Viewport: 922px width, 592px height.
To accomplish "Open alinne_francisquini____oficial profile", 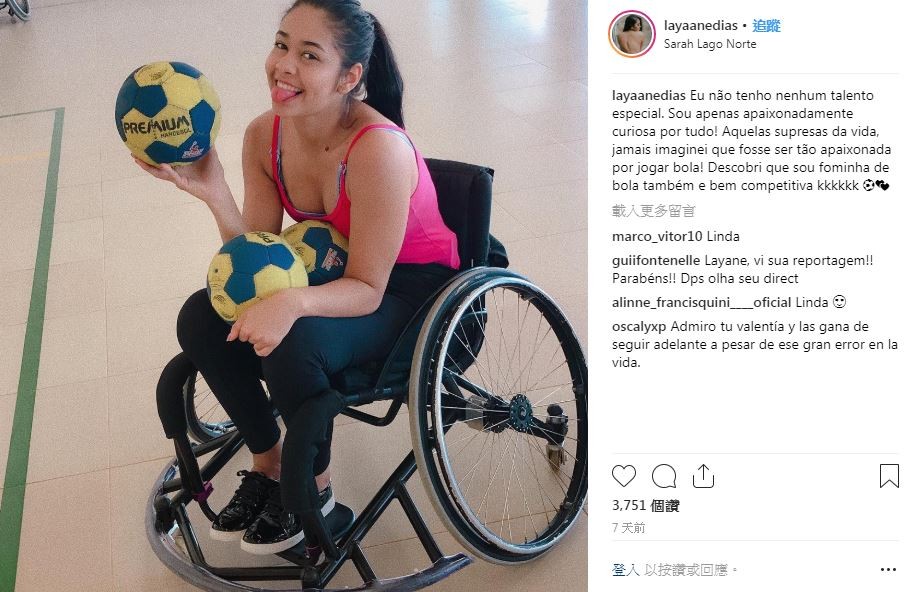I will [x=701, y=303].
